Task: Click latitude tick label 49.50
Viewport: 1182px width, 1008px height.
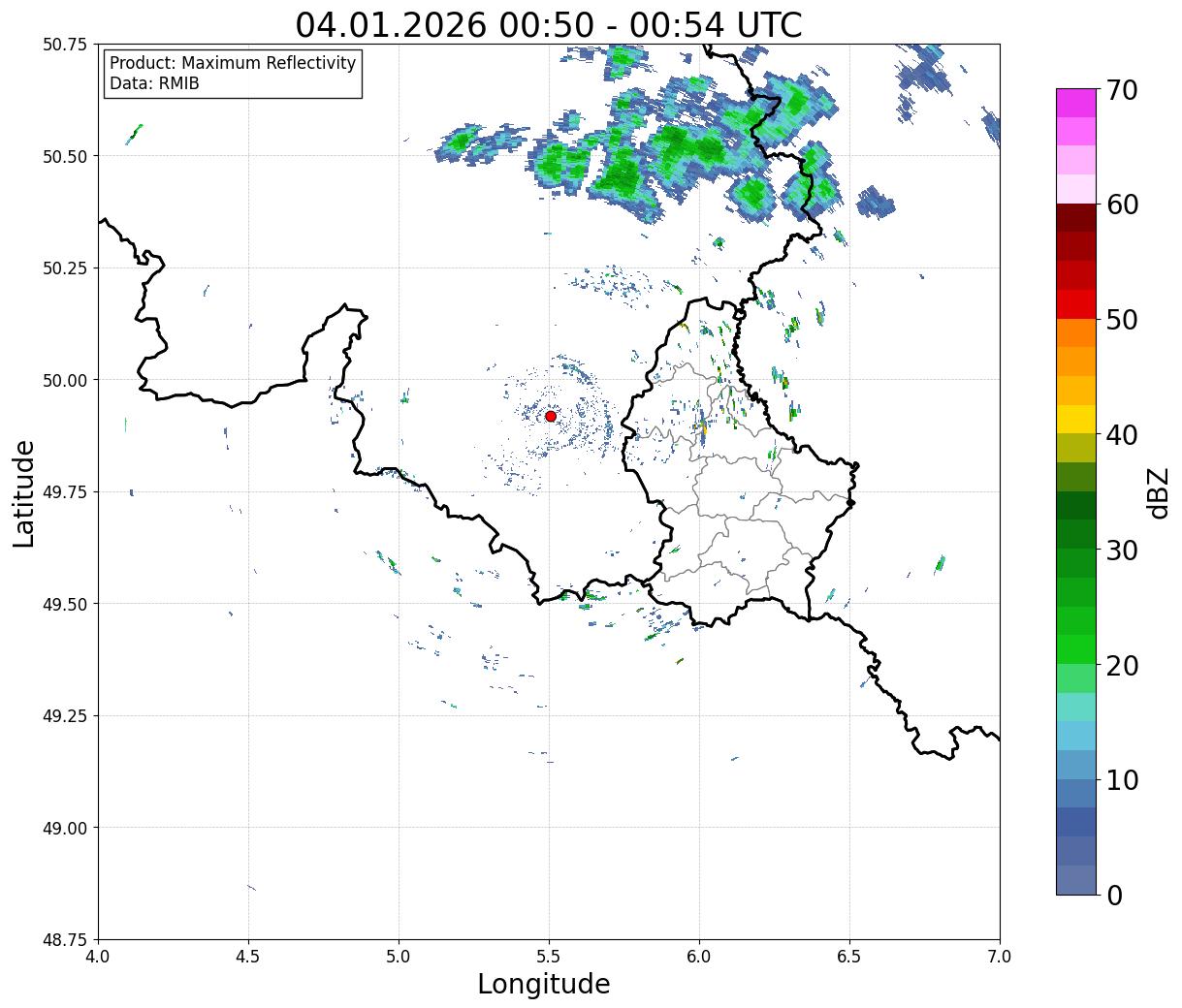Action: pyautogui.click(x=65, y=604)
